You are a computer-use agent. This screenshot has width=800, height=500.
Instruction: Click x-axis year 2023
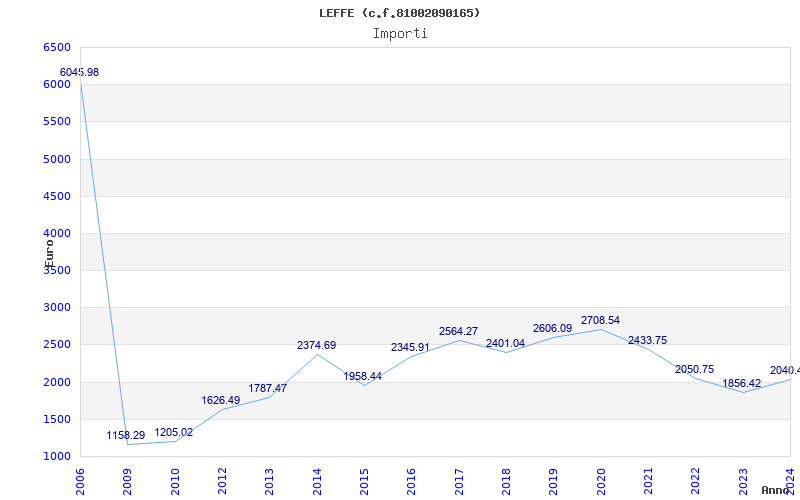[743, 482]
